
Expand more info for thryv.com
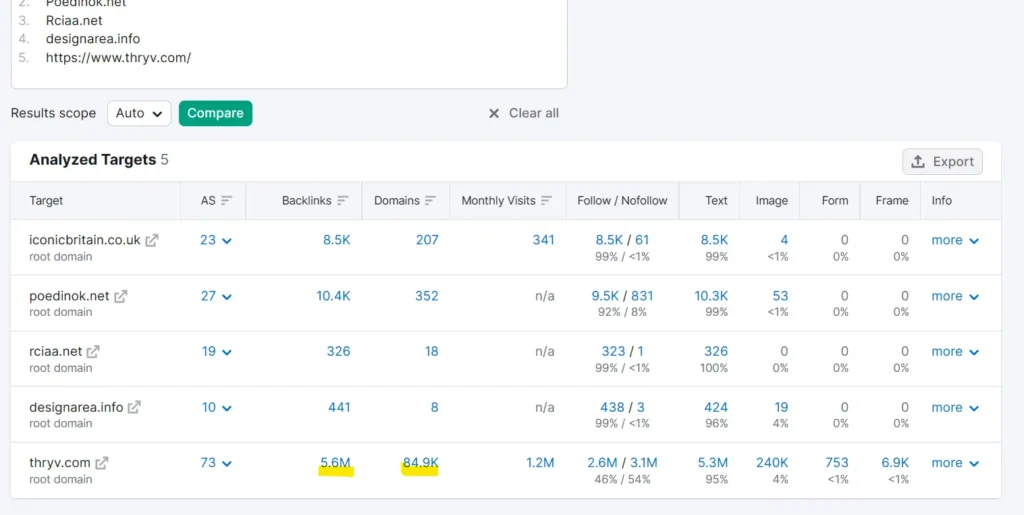[x=955, y=463]
